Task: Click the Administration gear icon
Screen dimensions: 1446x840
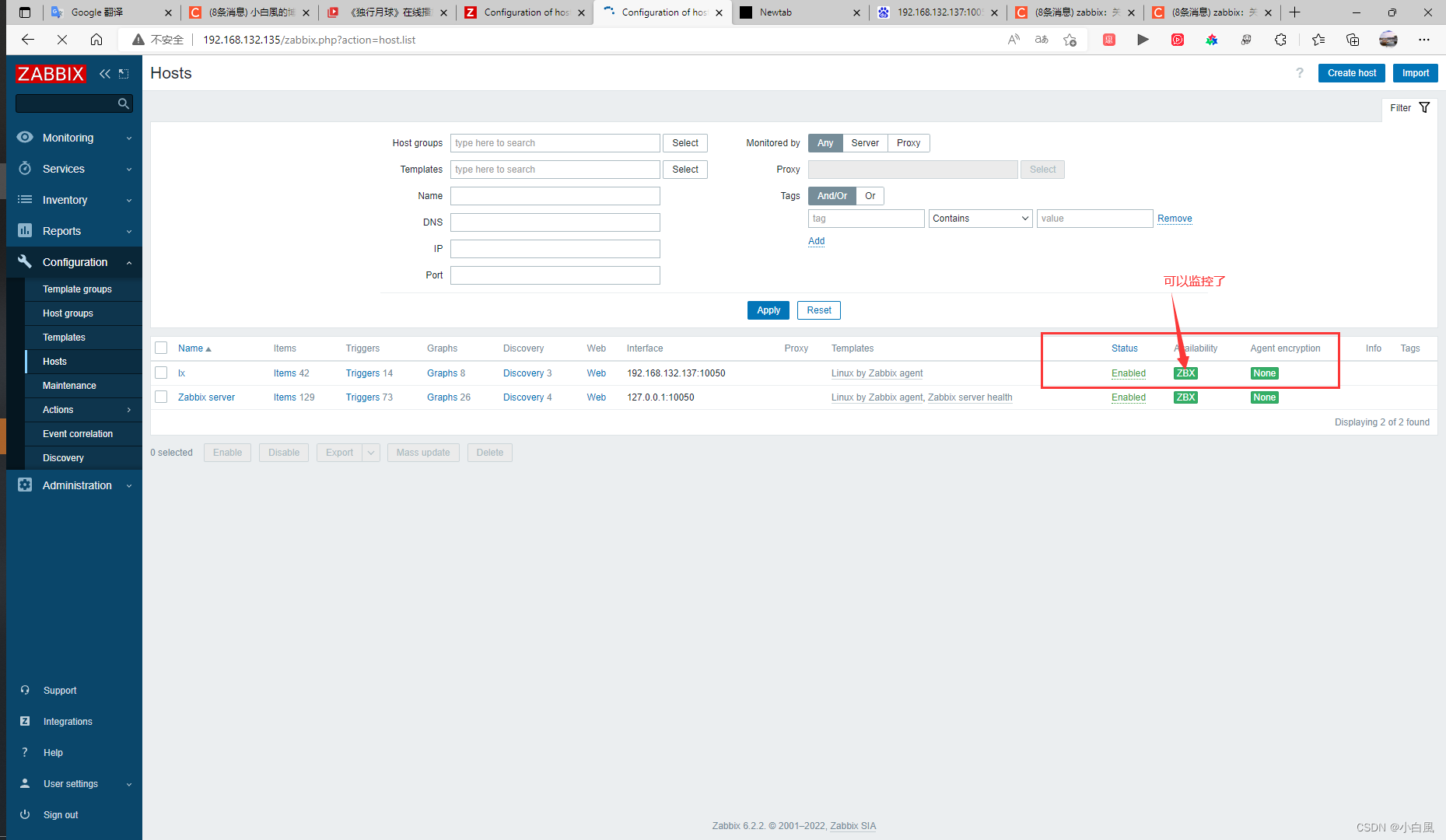Action: click(x=25, y=485)
